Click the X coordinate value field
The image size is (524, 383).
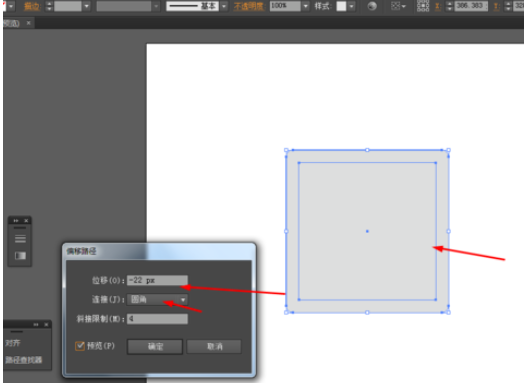pyautogui.click(x=471, y=6)
